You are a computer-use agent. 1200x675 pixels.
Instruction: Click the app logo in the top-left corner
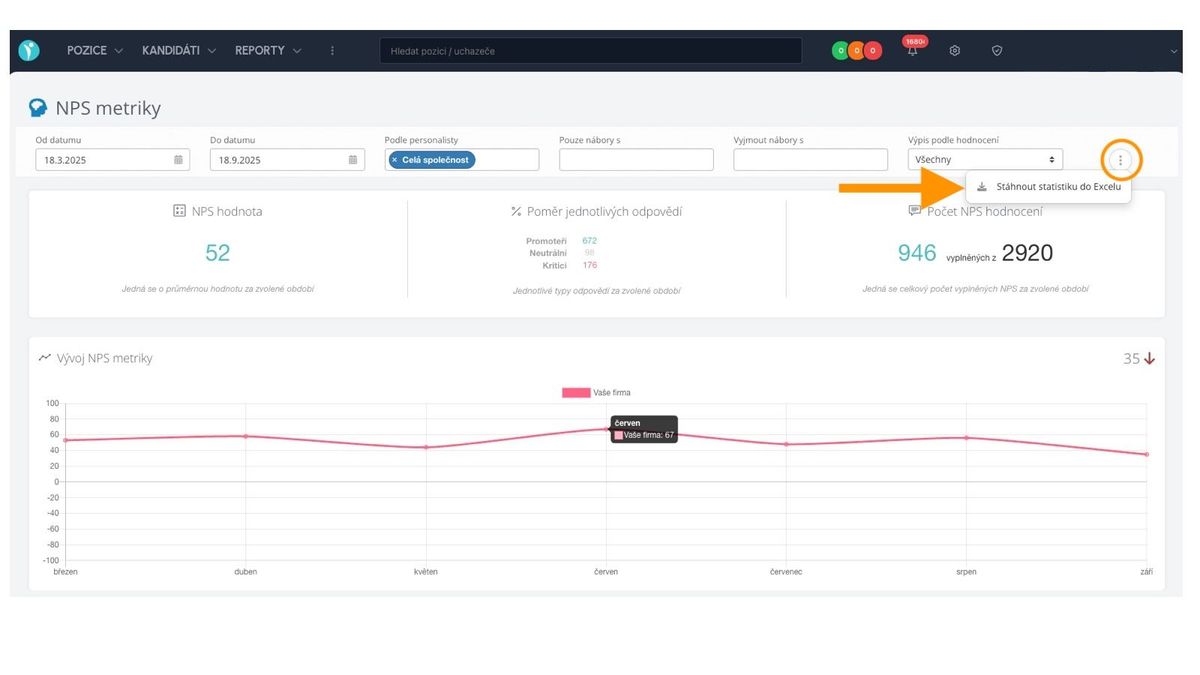29,50
